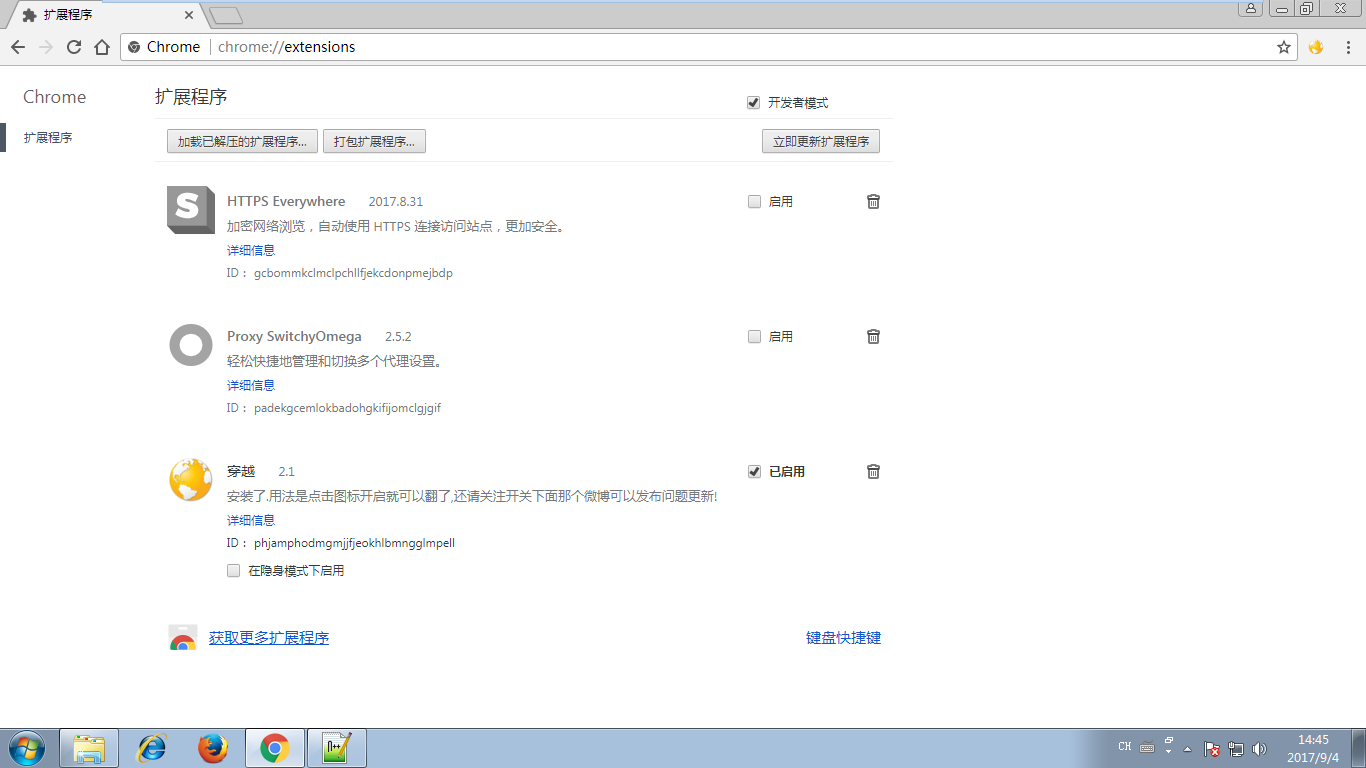This screenshot has height=768, width=1366.
Task: Click the volume speaker tray icon
Action: pos(1259,748)
